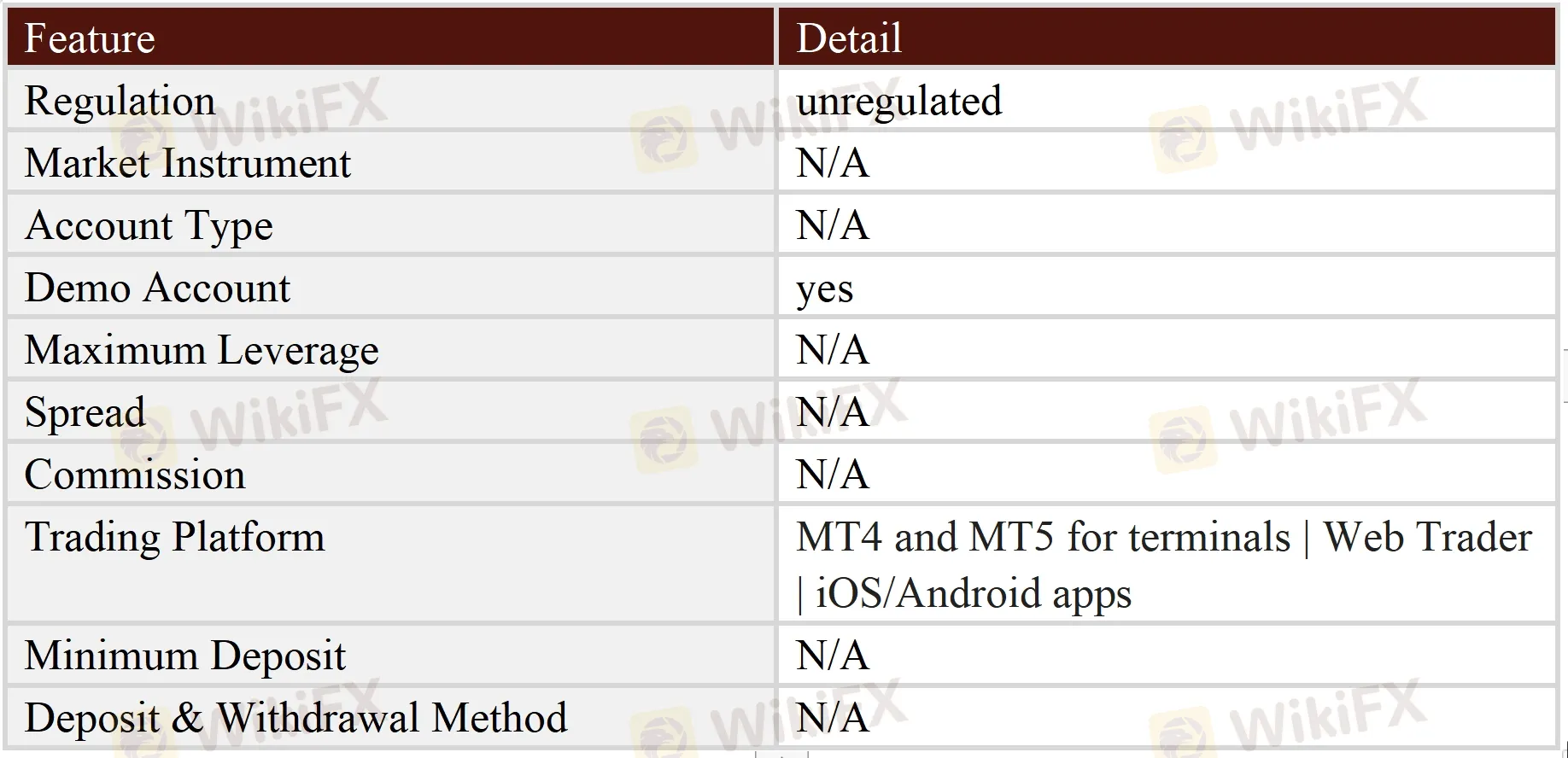
Task: Click the Spread row label
Action: coord(85,412)
